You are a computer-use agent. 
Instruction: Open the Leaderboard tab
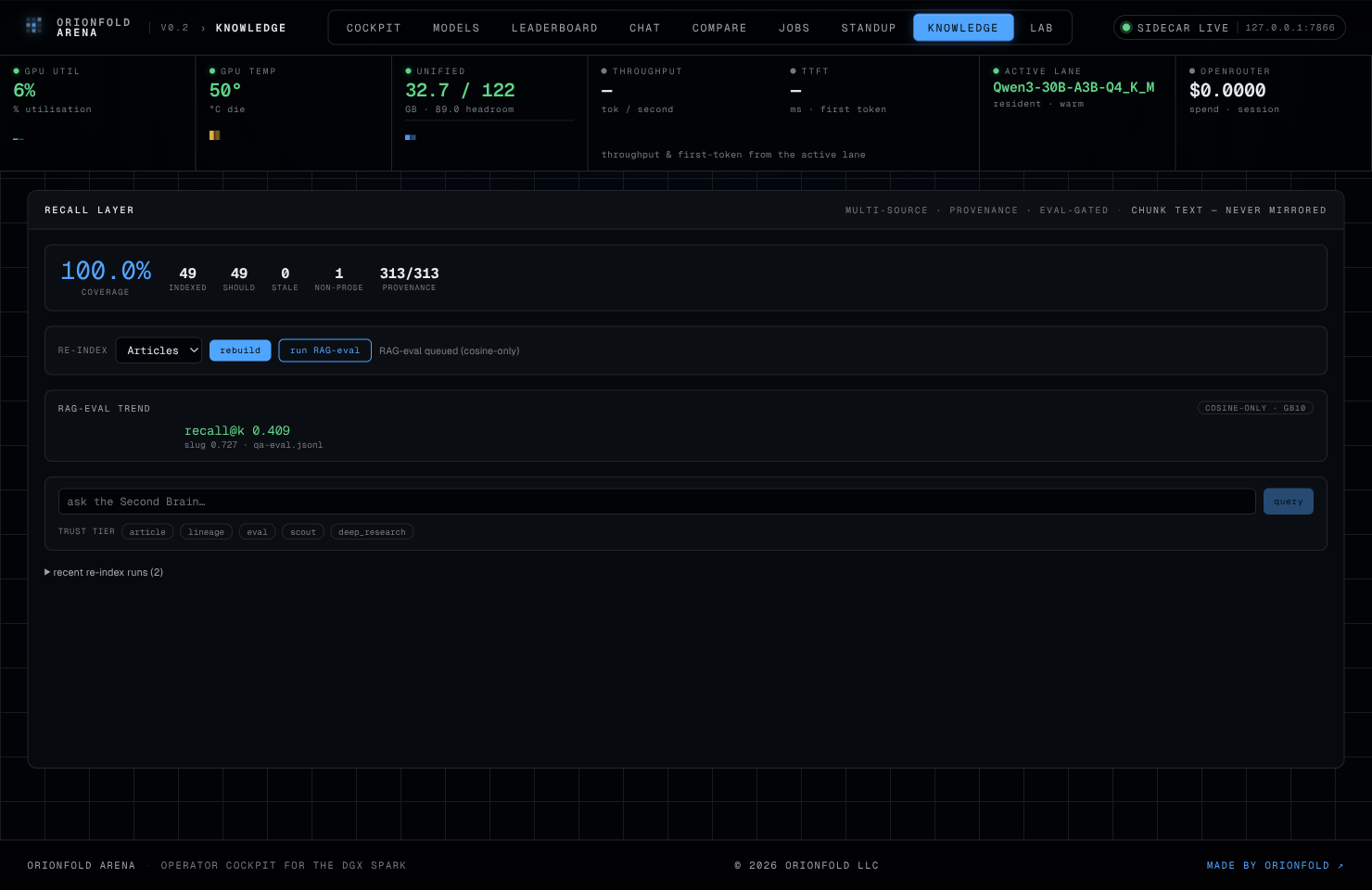[x=554, y=28]
